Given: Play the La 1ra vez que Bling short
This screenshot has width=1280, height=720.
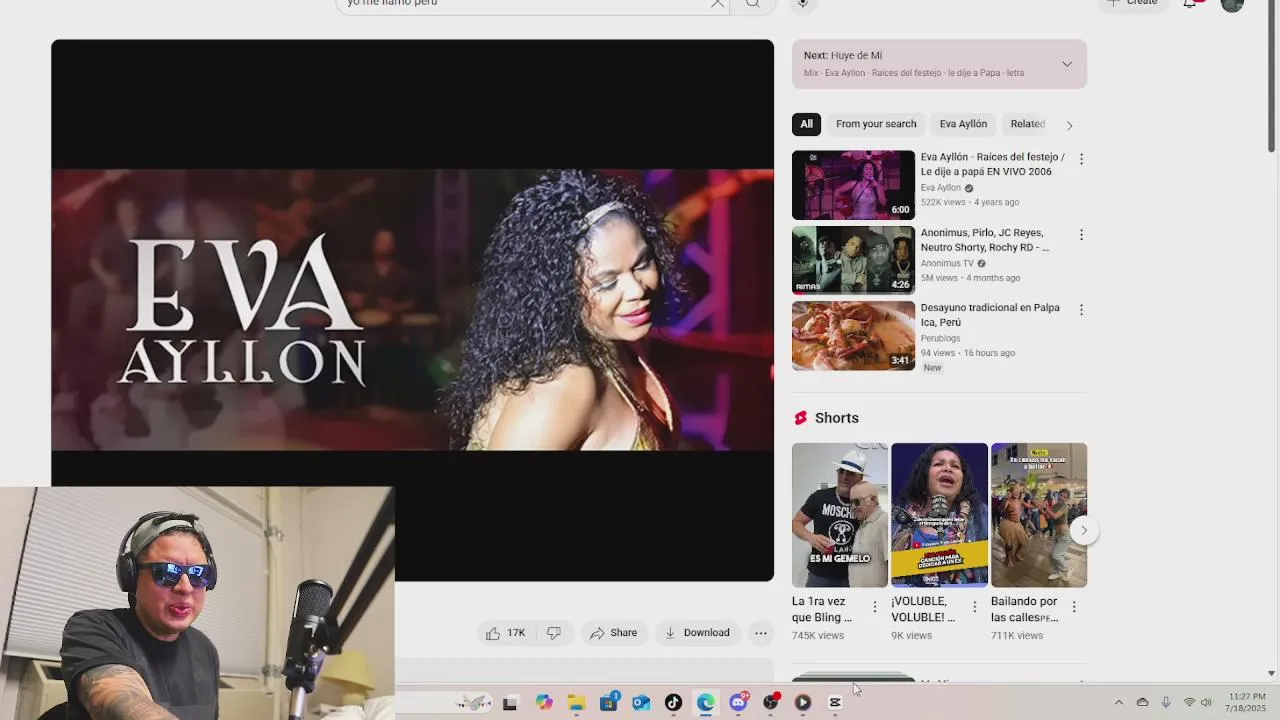Looking at the screenshot, I should (x=839, y=515).
